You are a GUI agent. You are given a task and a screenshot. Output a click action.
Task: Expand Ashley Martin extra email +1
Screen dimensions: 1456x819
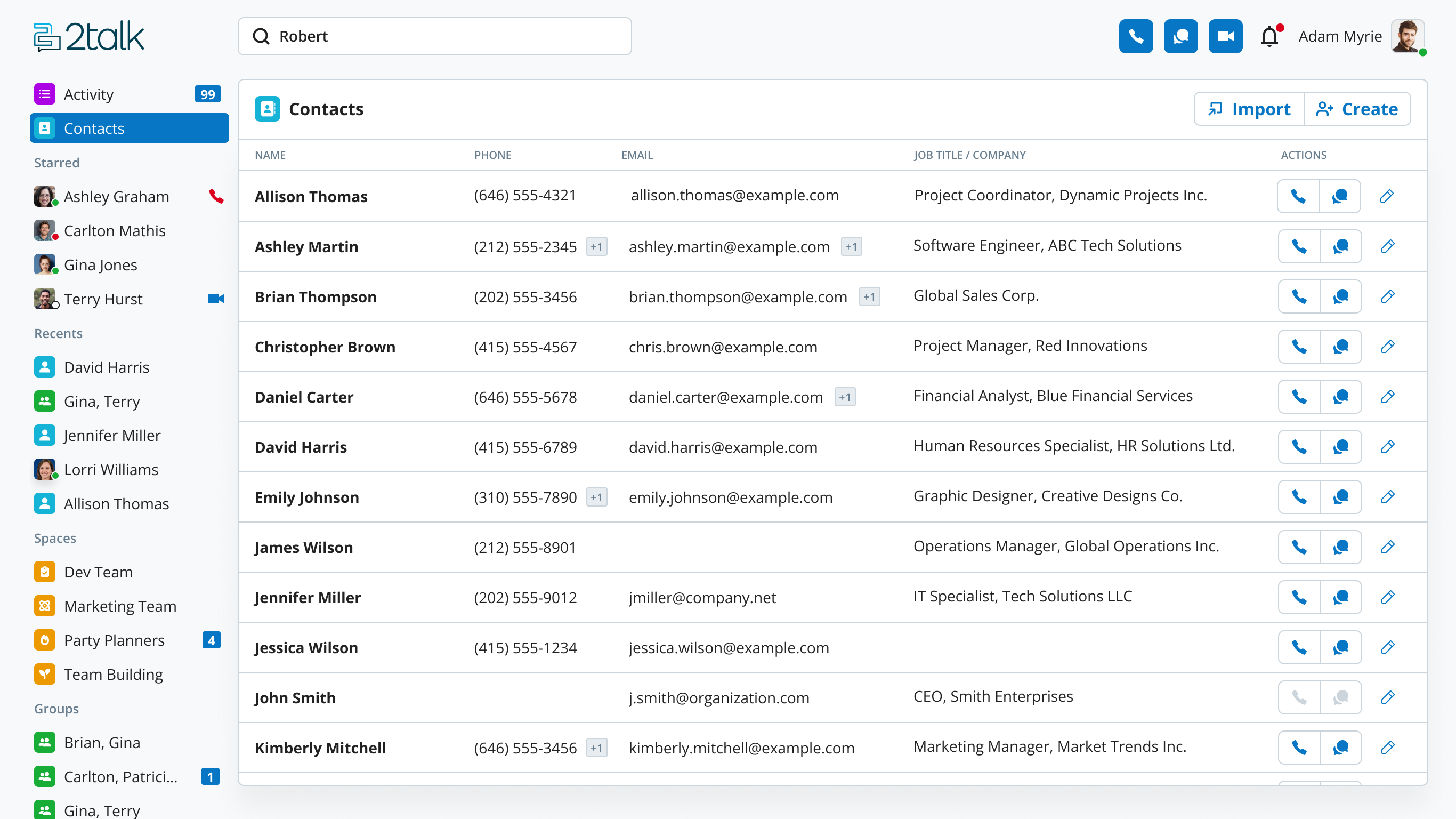click(x=851, y=246)
